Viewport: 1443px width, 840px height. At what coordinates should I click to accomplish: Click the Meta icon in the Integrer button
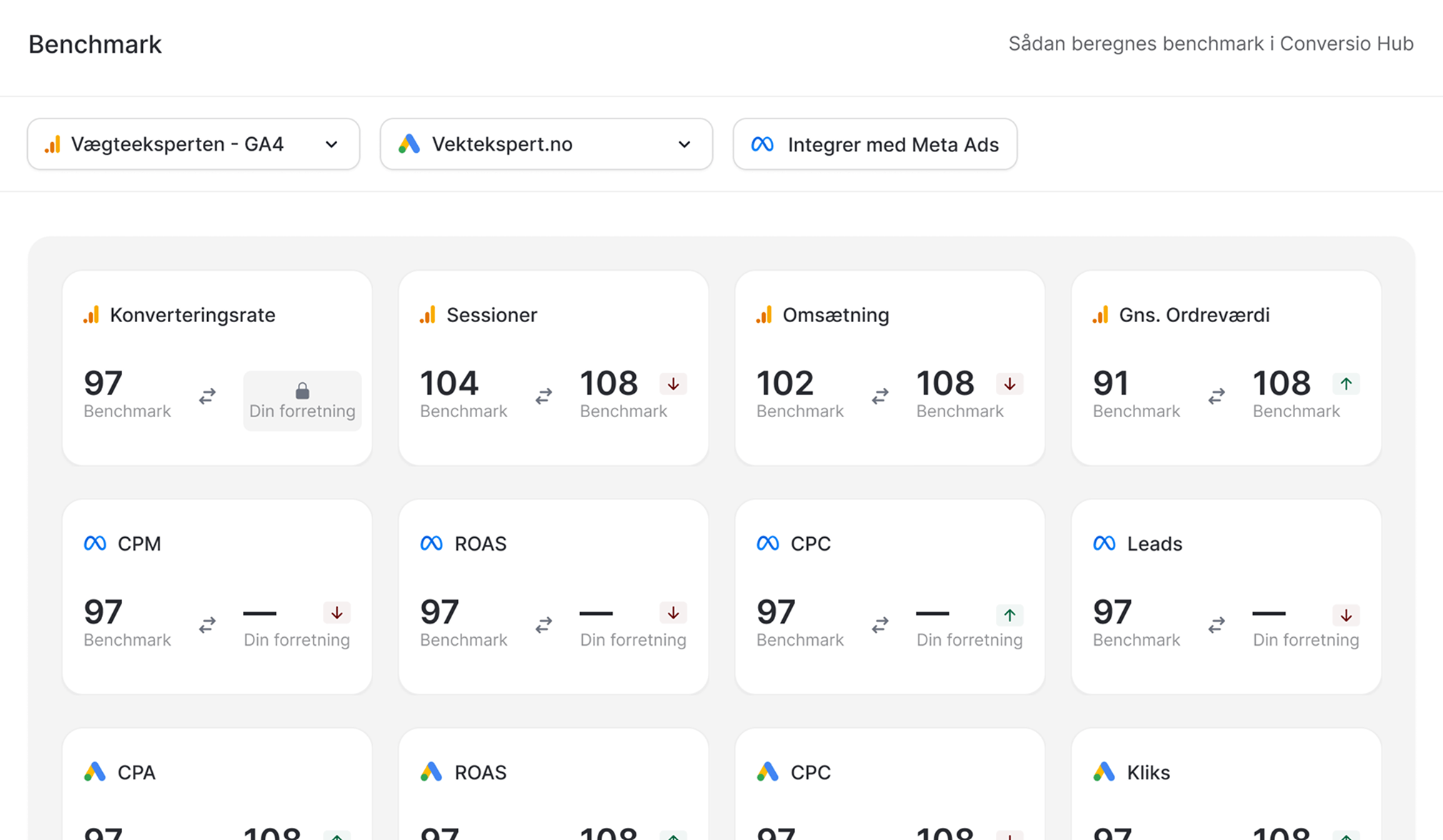[762, 144]
